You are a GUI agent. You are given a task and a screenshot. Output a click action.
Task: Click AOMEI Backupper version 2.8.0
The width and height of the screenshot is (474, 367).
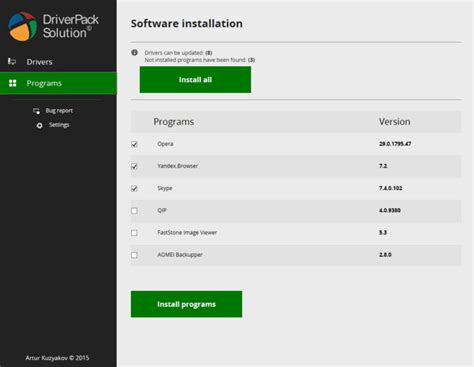coord(385,255)
